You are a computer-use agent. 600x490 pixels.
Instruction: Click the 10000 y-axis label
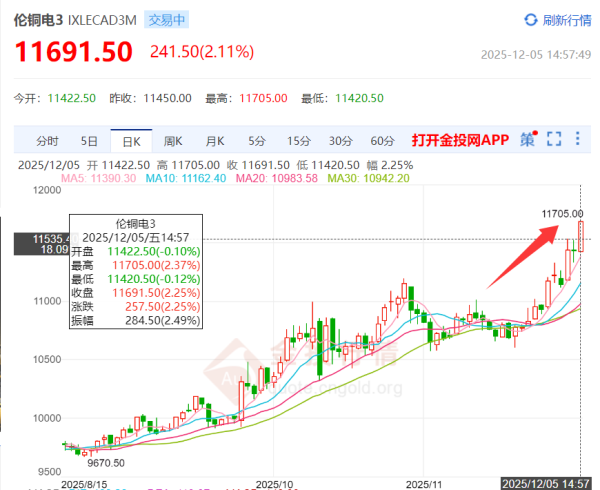(47, 418)
